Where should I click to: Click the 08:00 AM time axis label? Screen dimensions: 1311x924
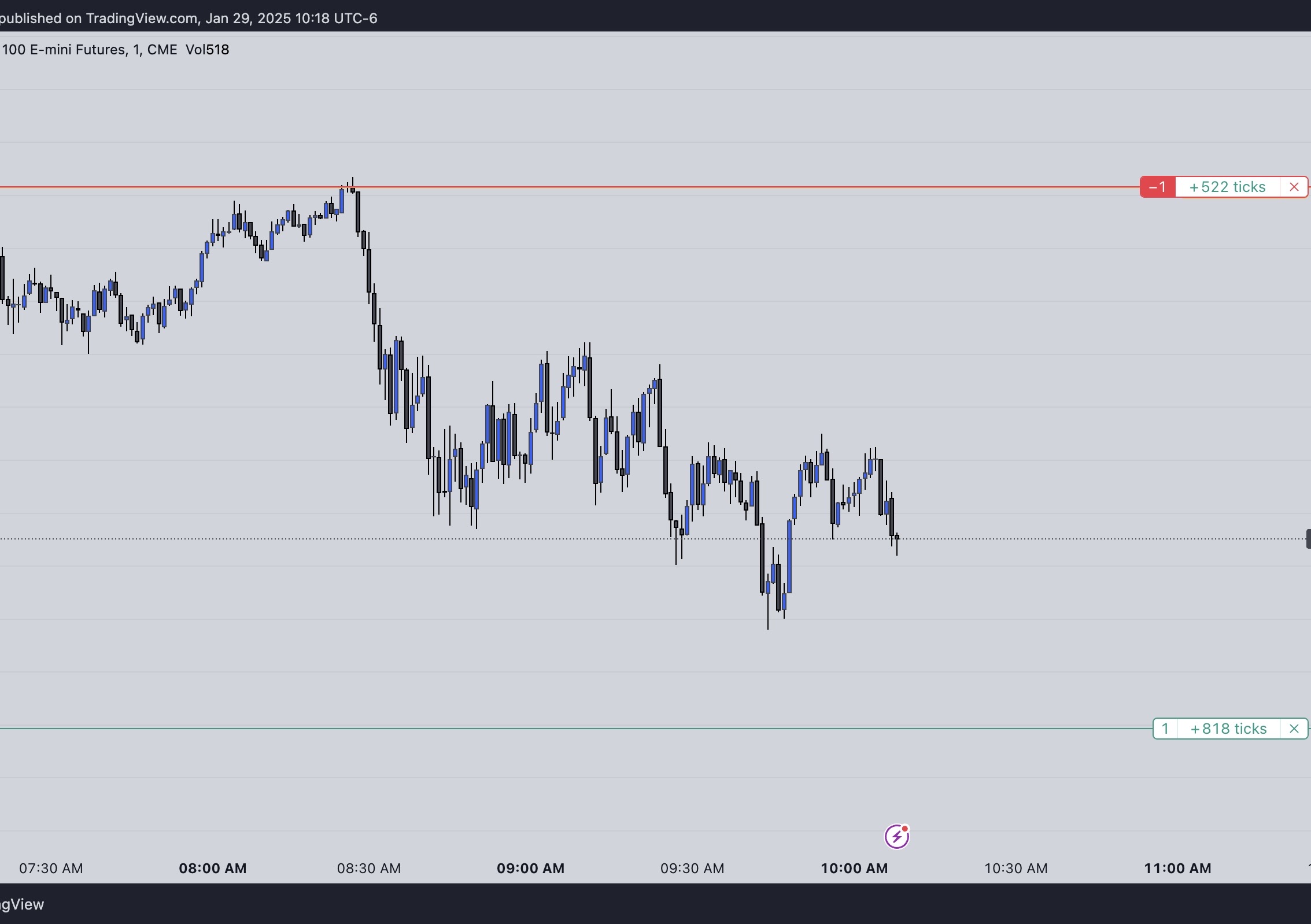pyautogui.click(x=212, y=868)
